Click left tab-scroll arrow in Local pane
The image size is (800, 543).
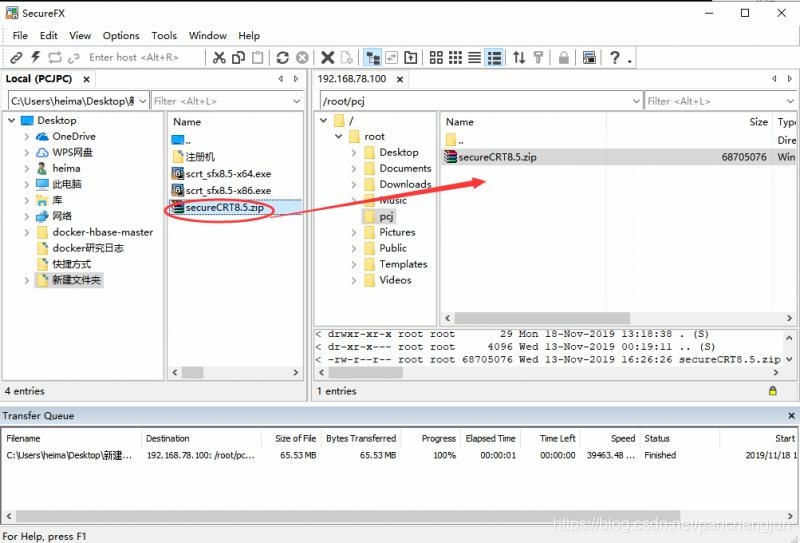tap(280, 79)
